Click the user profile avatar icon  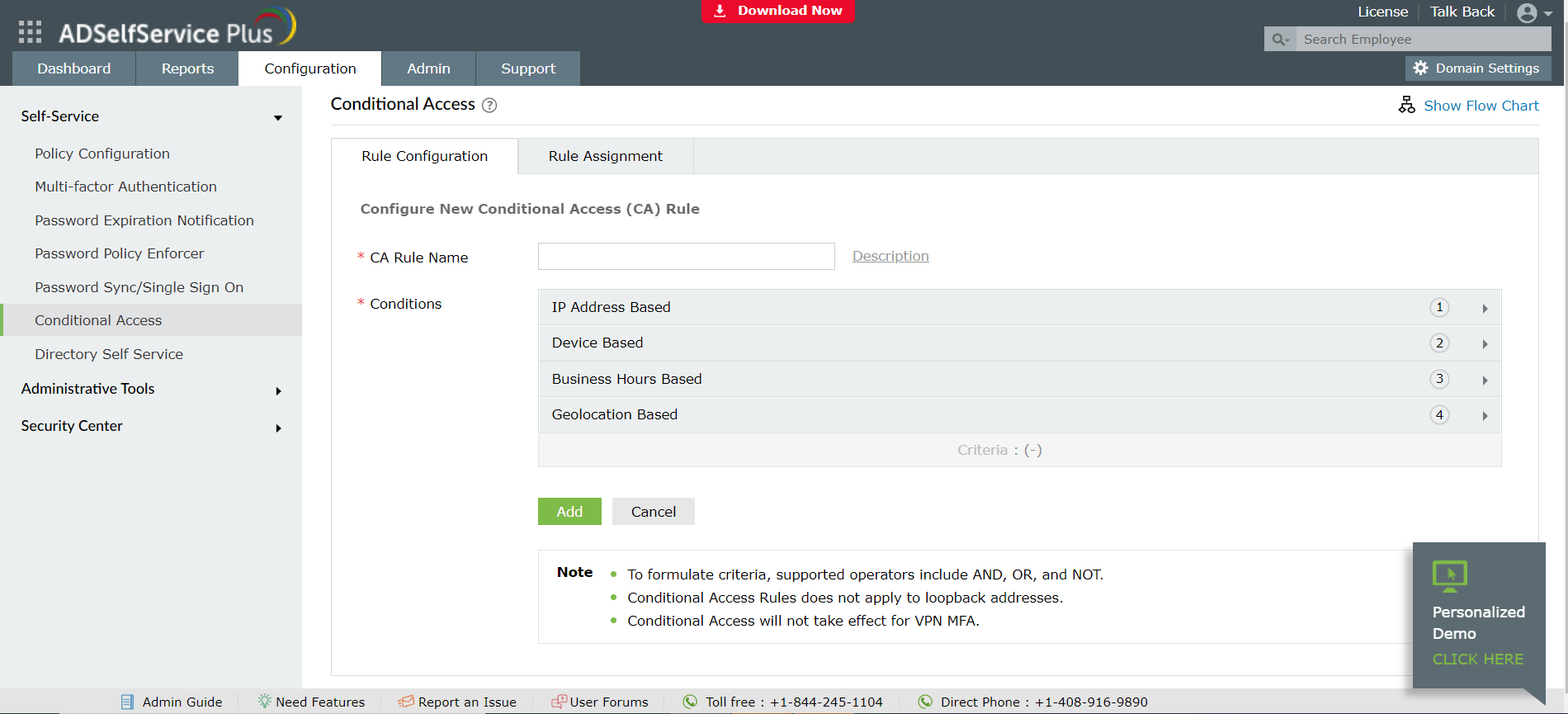(1527, 13)
